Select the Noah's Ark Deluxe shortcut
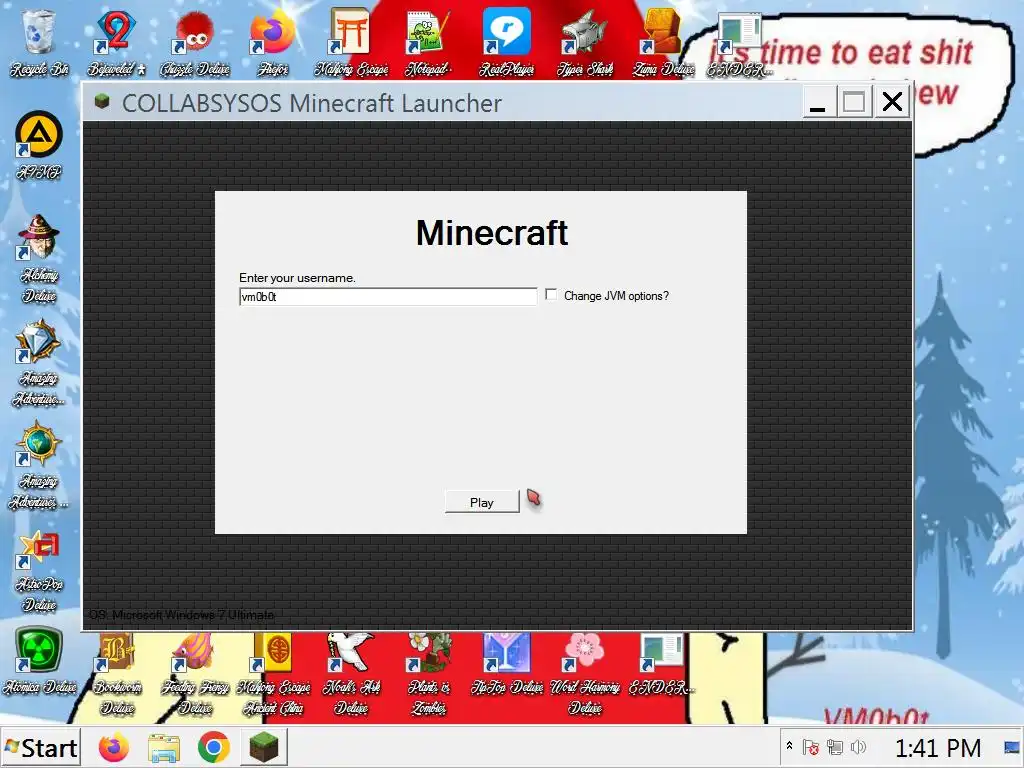The image size is (1024, 768). pyautogui.click(x=351, y=673)
